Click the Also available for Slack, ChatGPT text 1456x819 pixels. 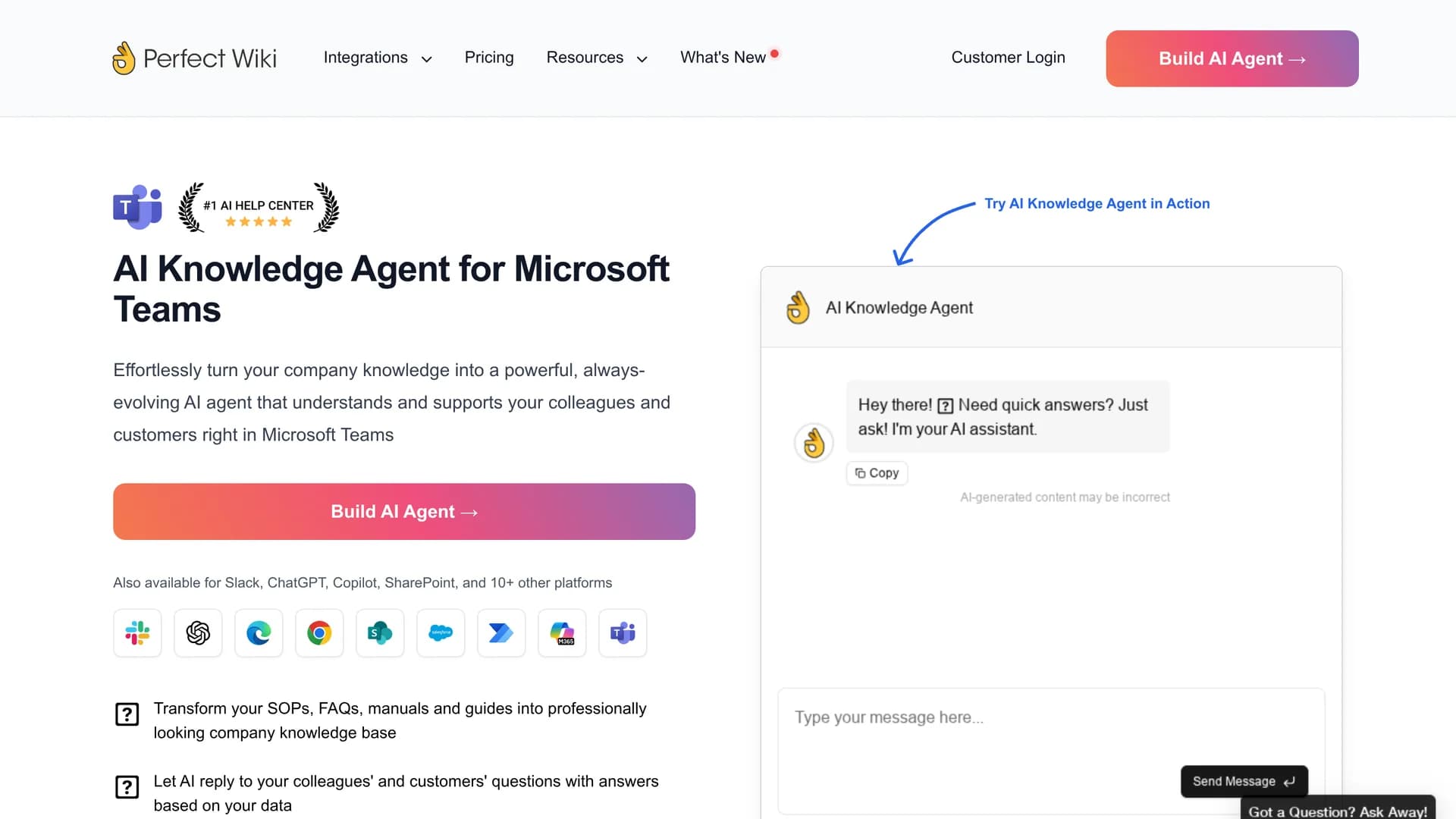(362, 582)
